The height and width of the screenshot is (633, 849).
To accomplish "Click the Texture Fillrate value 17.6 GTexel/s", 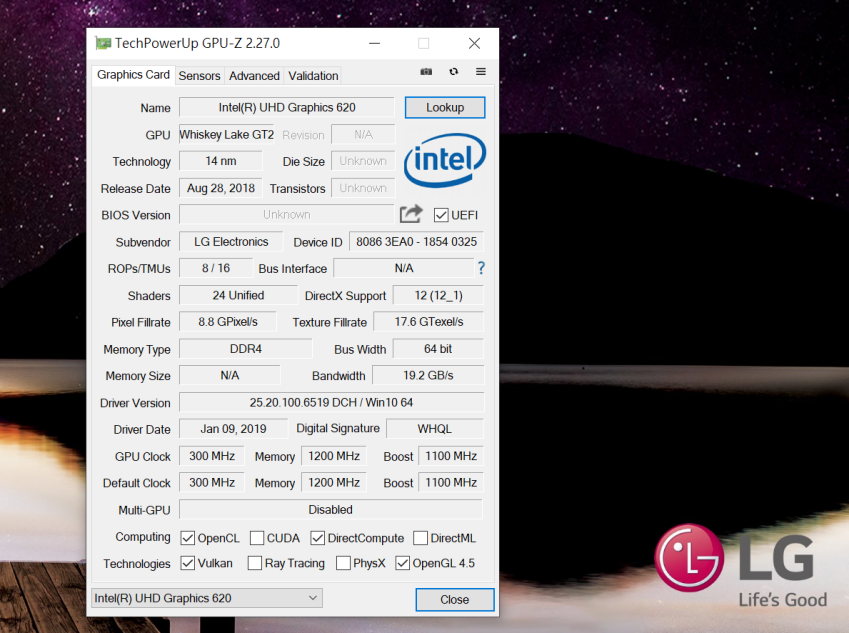I will 428,322.
